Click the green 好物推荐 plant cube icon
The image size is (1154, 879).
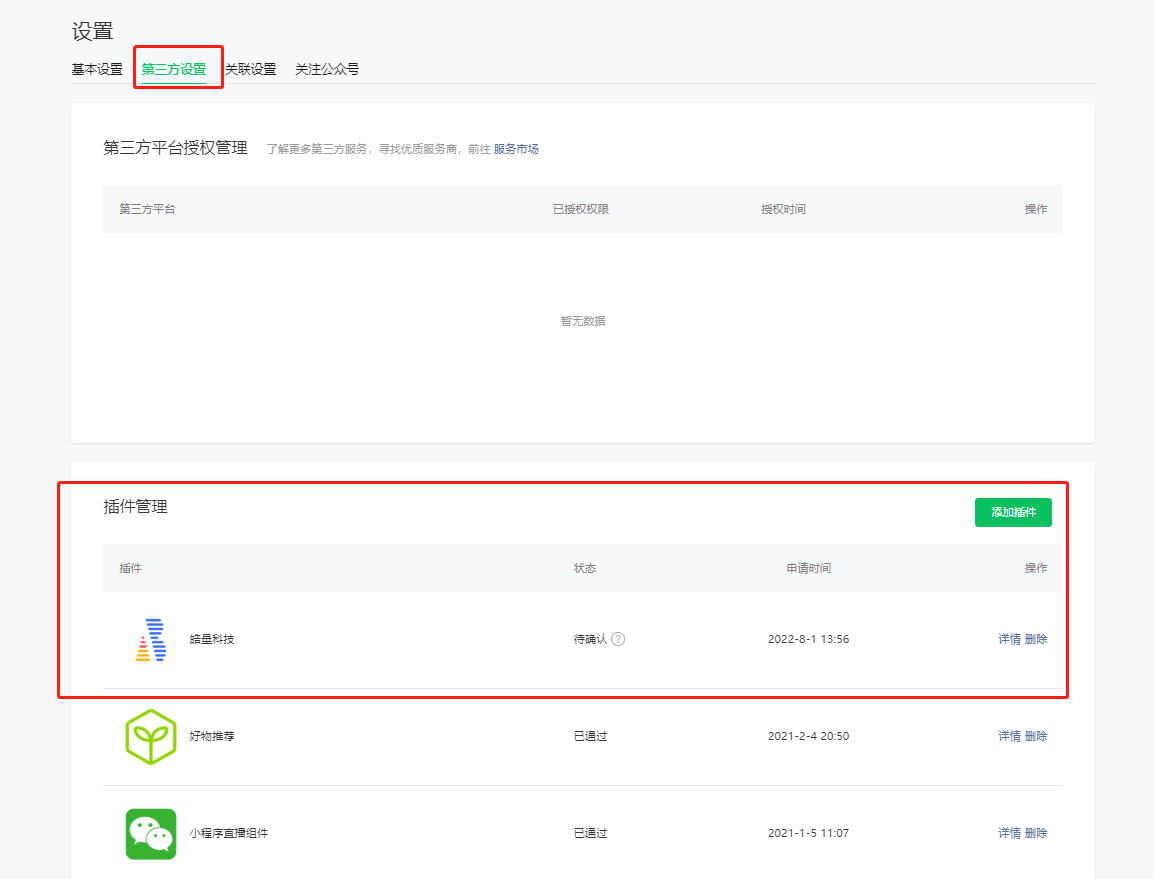point(150,737)
